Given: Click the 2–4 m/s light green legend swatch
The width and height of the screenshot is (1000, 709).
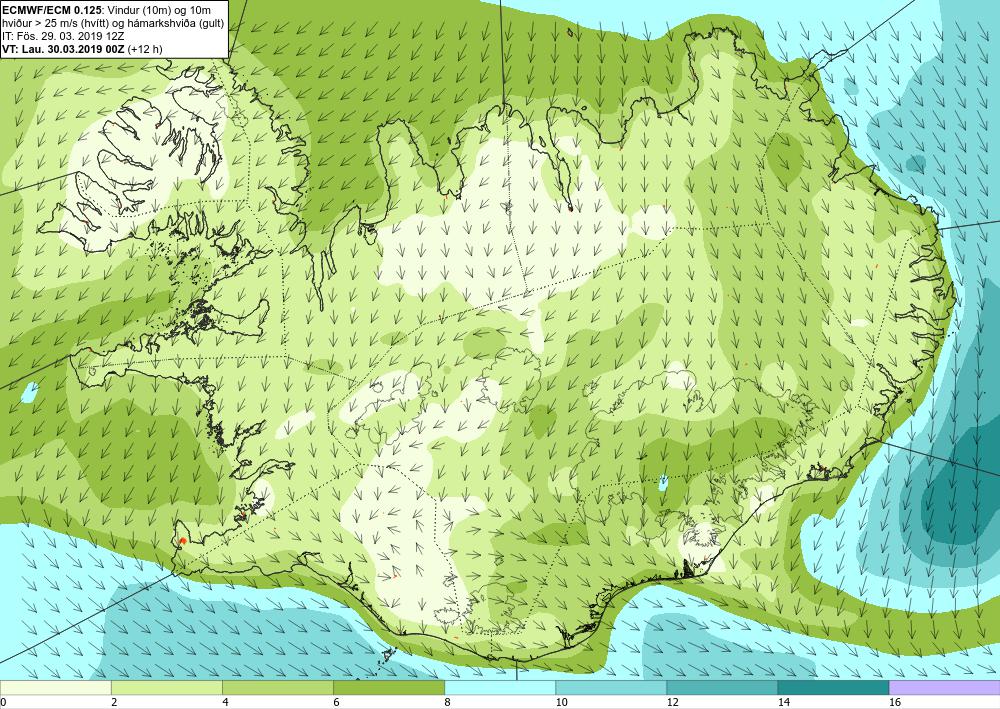Looking at the screenshot, I should click(x=166, y=687).
